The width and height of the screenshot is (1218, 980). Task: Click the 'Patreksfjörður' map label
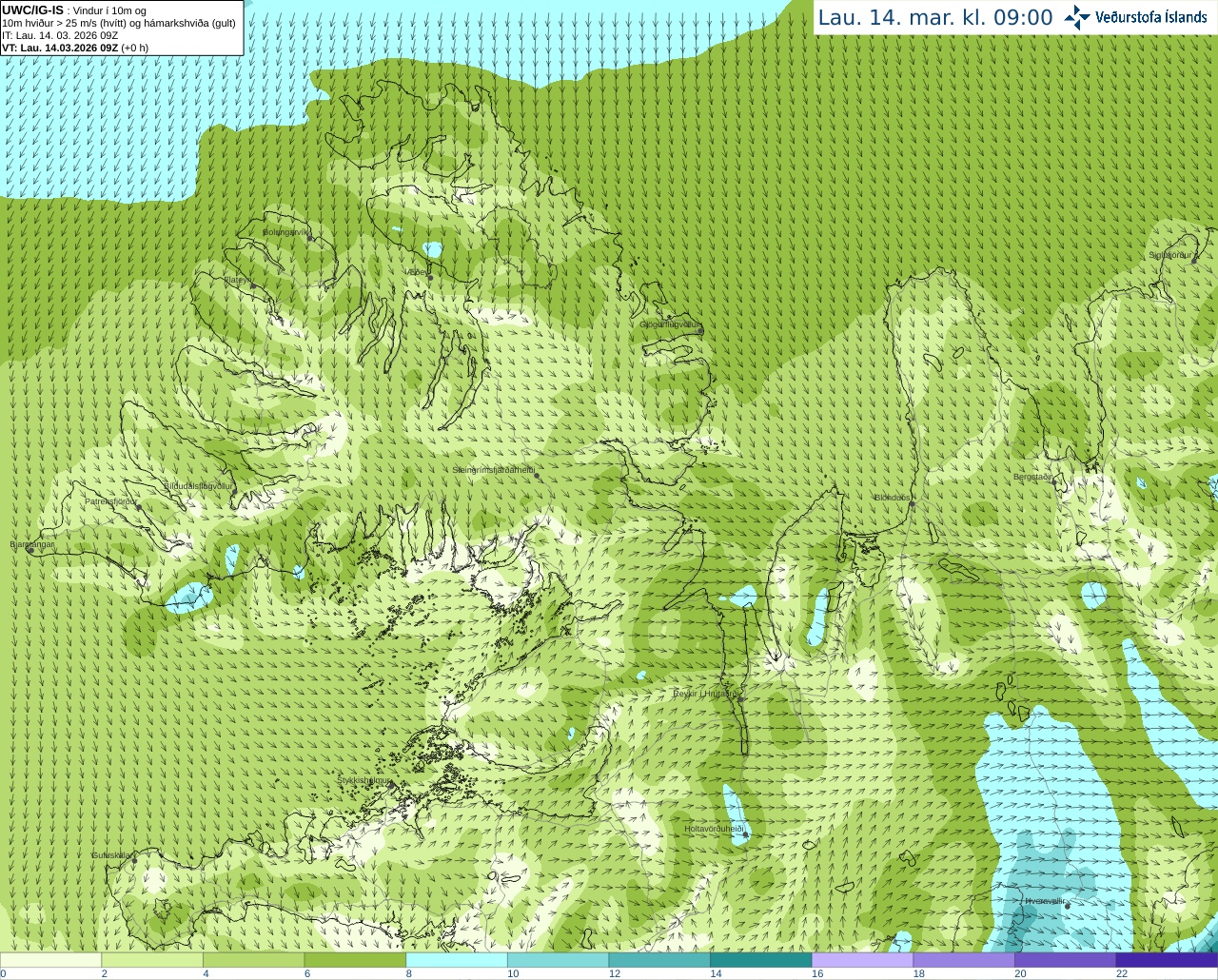(111, 501)
